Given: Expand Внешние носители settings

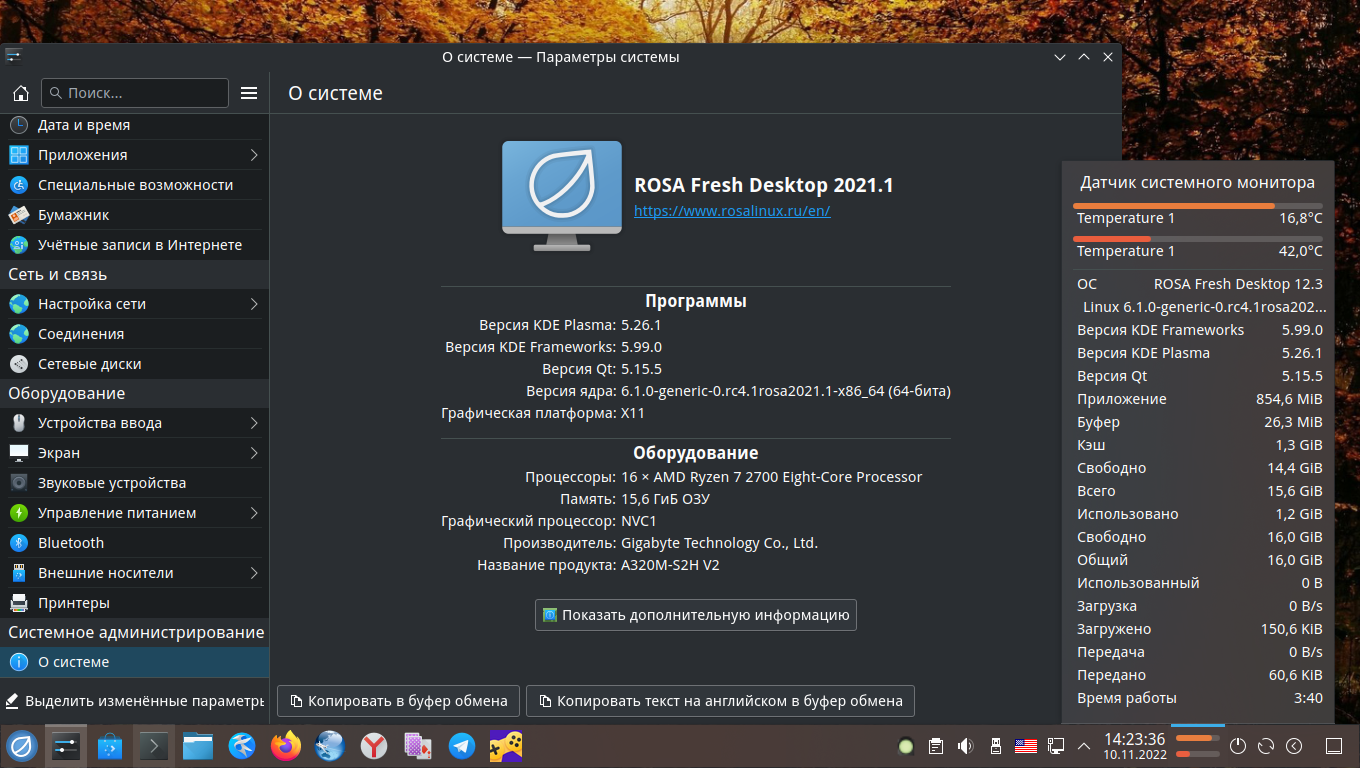Looking at the screenshot, I should tap(254, 573).
